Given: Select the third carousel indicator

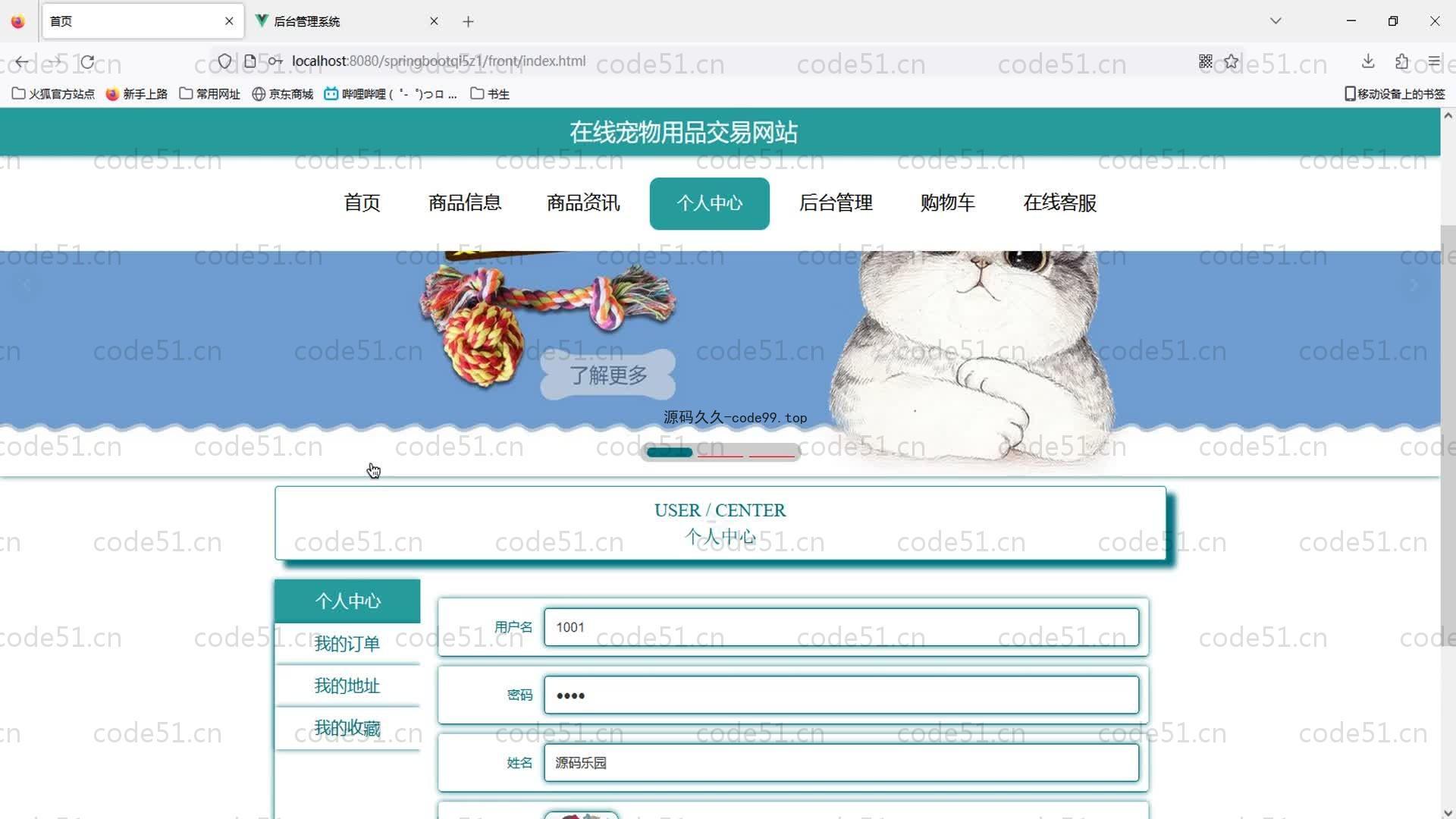Looking at the screenshot, I should click(772, 453).
